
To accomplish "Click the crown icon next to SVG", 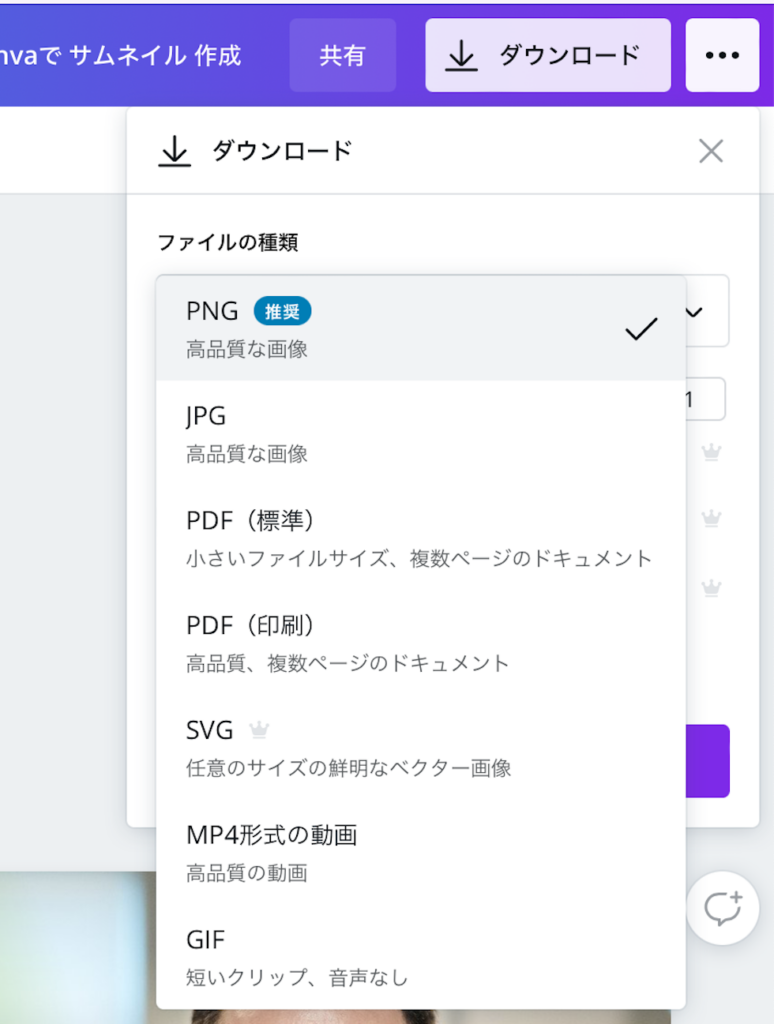I will (x=259, y=729).
